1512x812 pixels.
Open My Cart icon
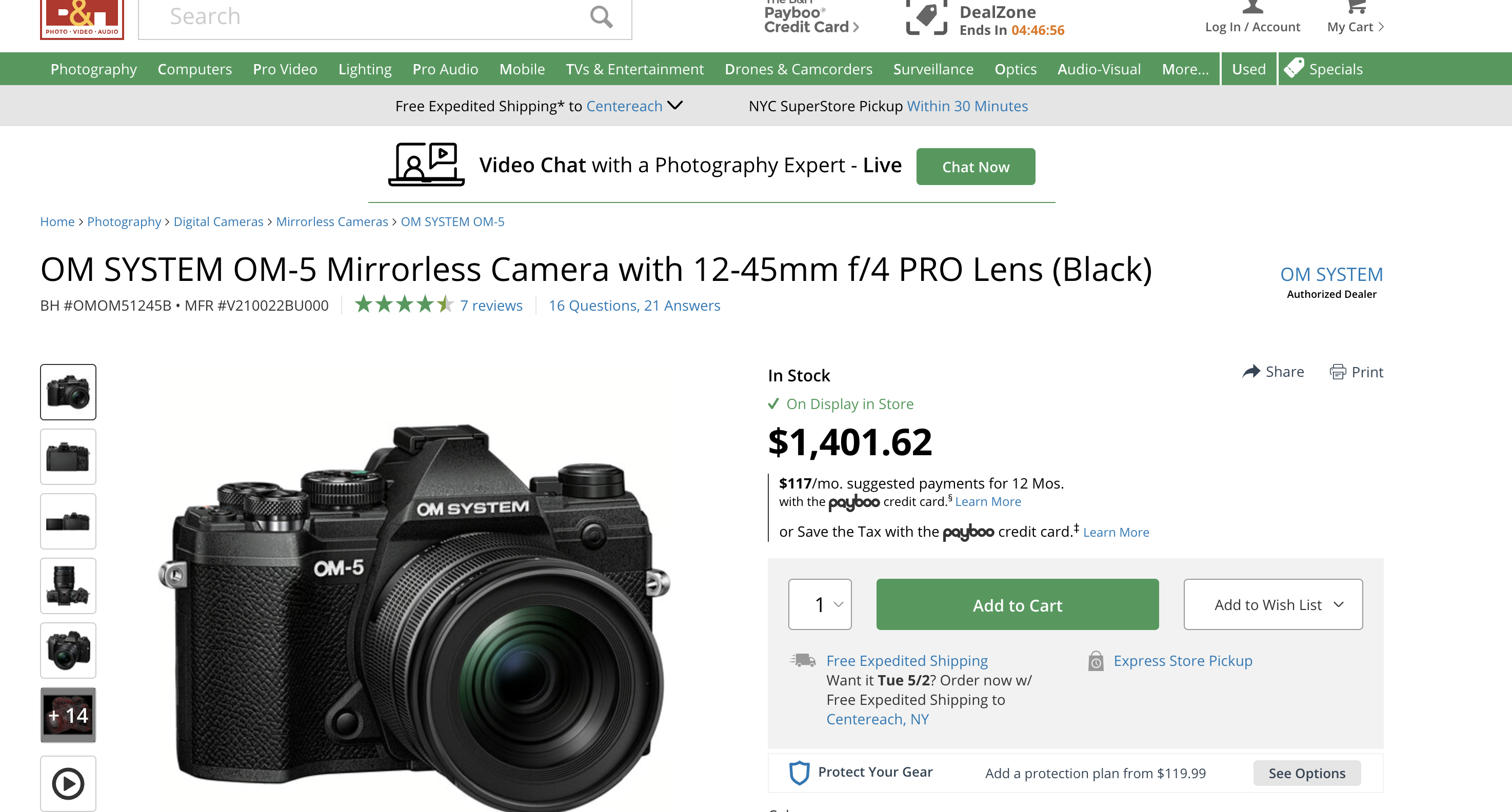click(1356, 8)
